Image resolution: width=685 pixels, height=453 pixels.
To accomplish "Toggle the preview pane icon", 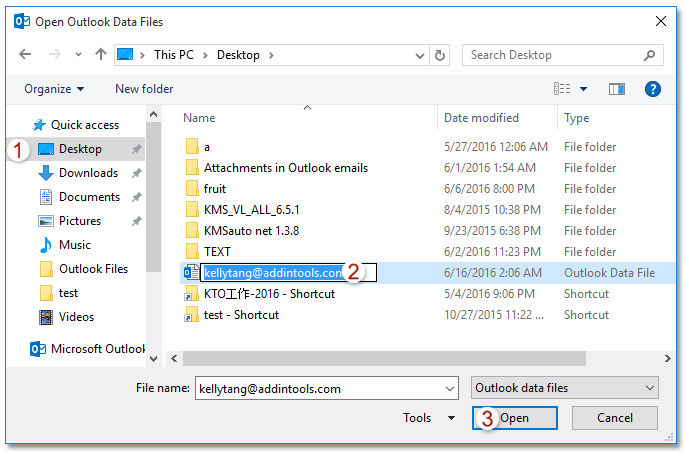I will pos(616,89).
